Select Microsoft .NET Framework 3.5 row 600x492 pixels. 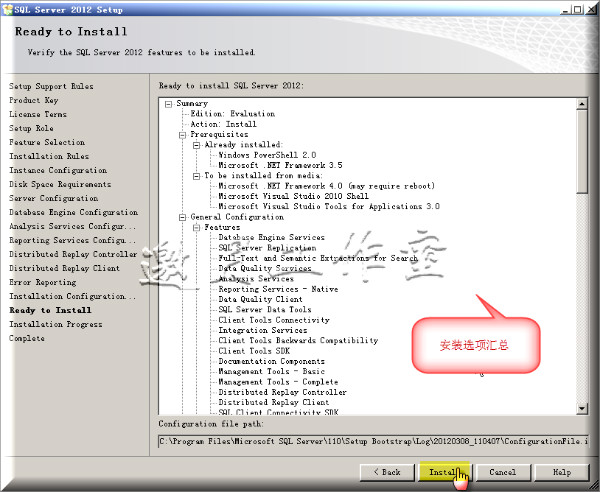[280, 166]
